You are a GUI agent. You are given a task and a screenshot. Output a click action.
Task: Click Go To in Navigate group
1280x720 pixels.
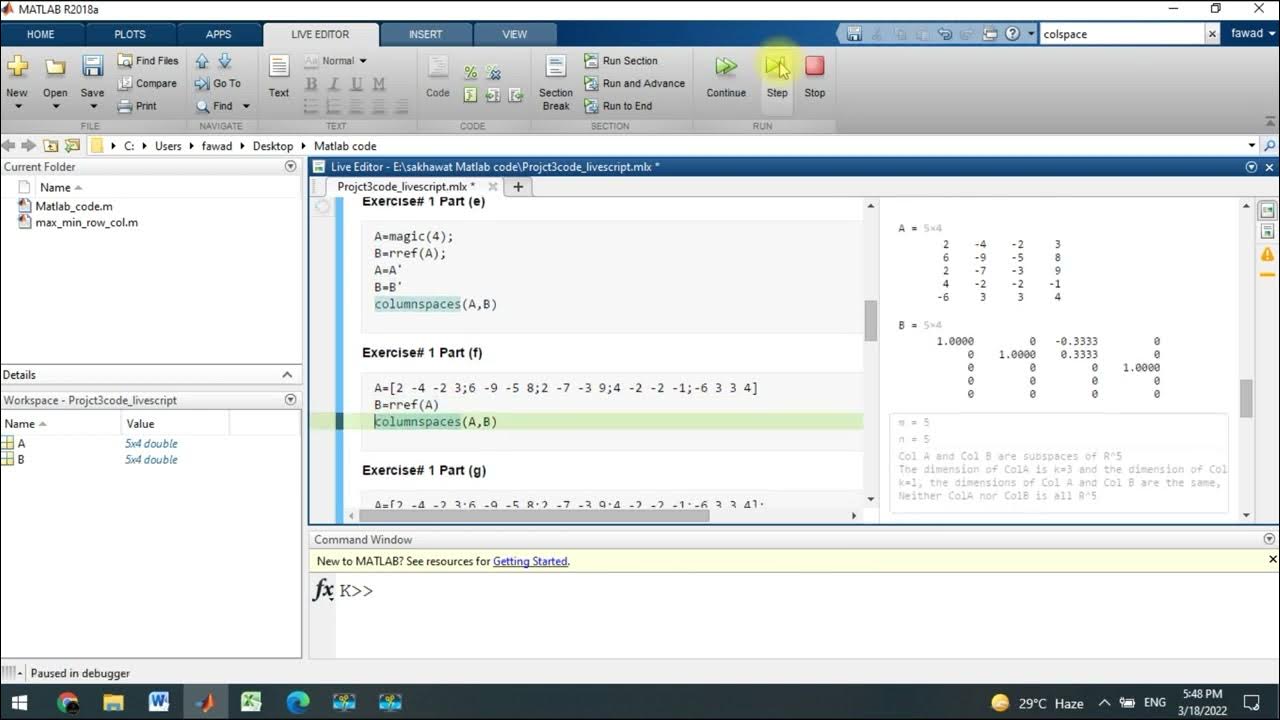point(217,84)
